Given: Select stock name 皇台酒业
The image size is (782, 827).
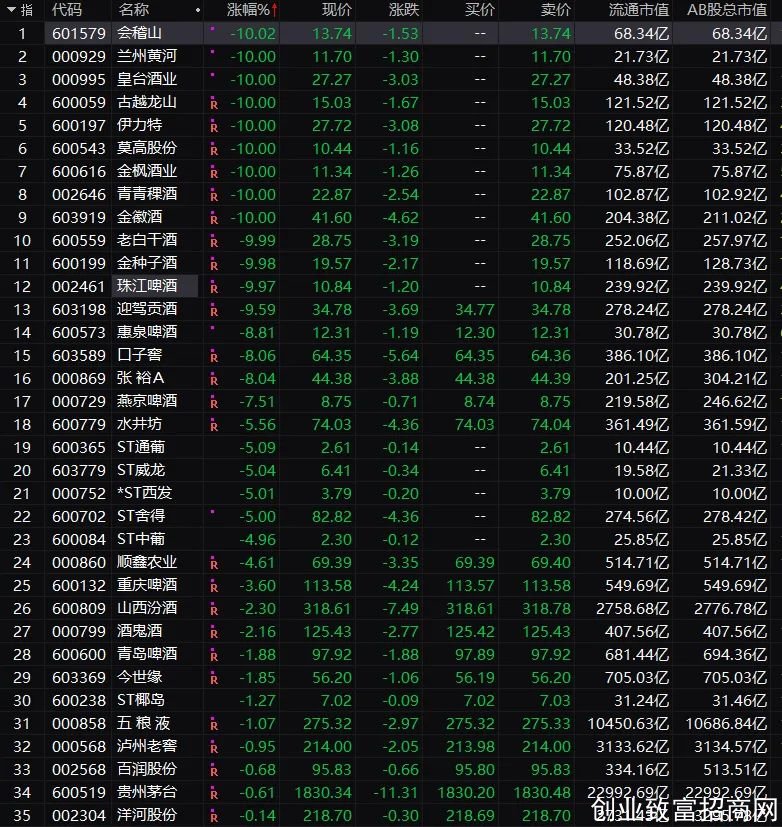Looking at the screenshot, I should (x=147, y=79).
